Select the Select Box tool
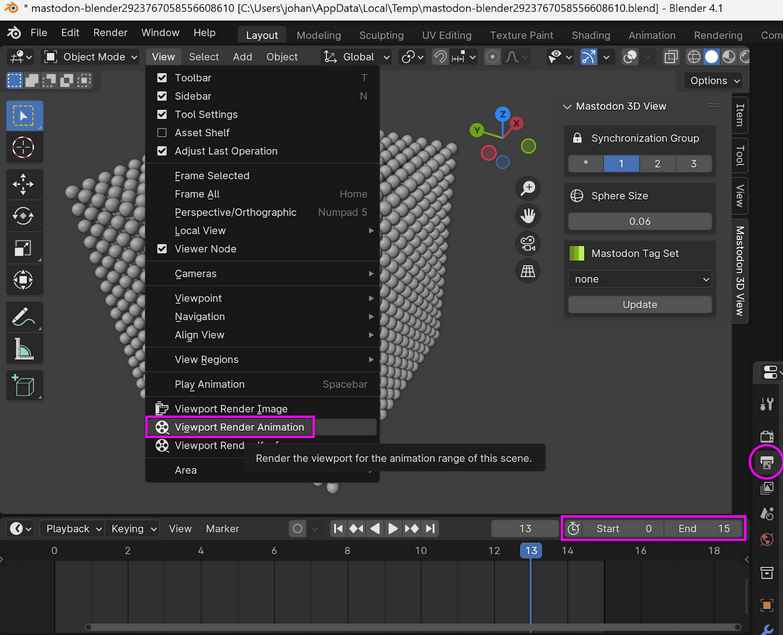Image resolution: width=784 pixels, height=635 pixels. coord(24,116)
